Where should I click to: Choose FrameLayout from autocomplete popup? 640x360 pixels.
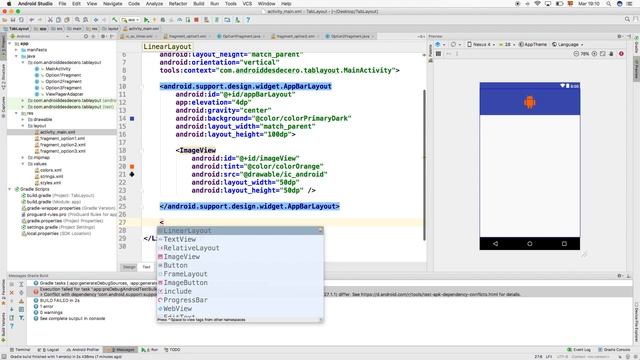[240, 274]
